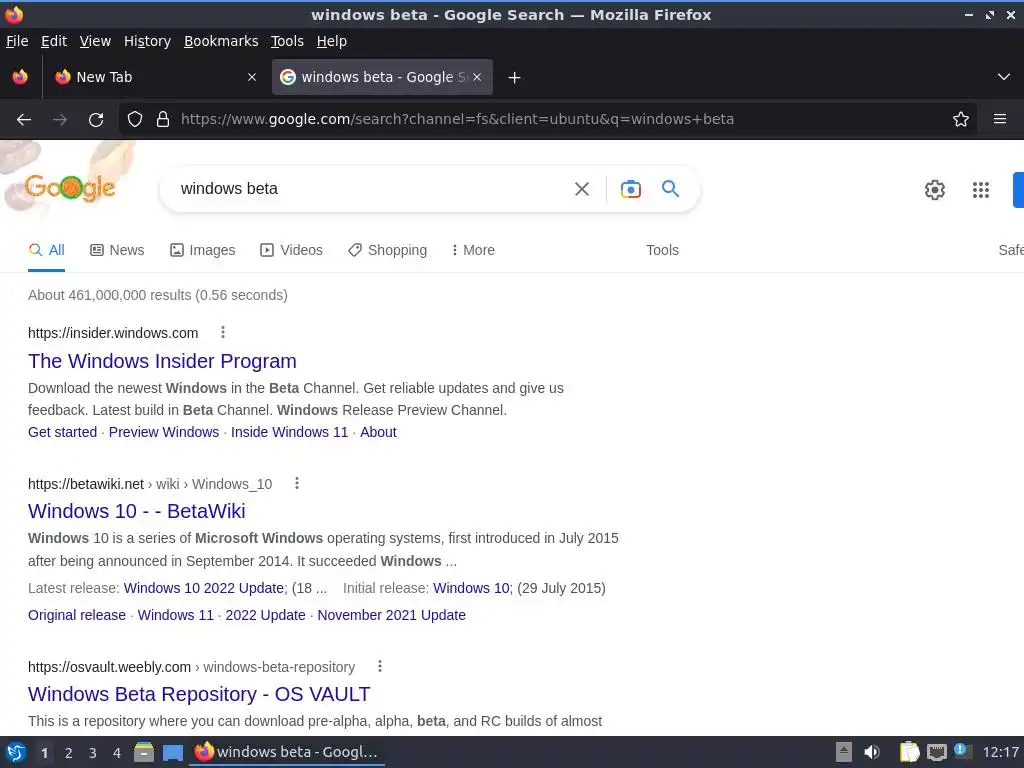Viewport: 1024px width, 768px height.
Task: Switch to Videos results
Action: (x=291, y=250)
